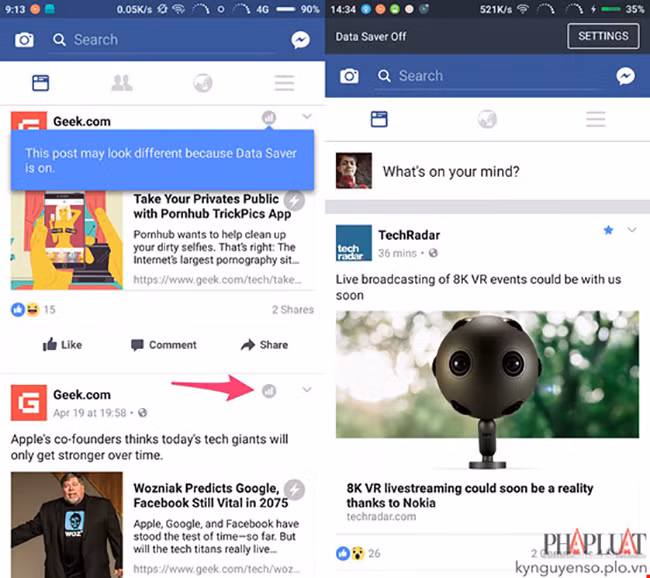Open 'Wozniak Predicts Google' article title
Screen dimensions: 650x578
pyautogui.click(x=211, y=495)
